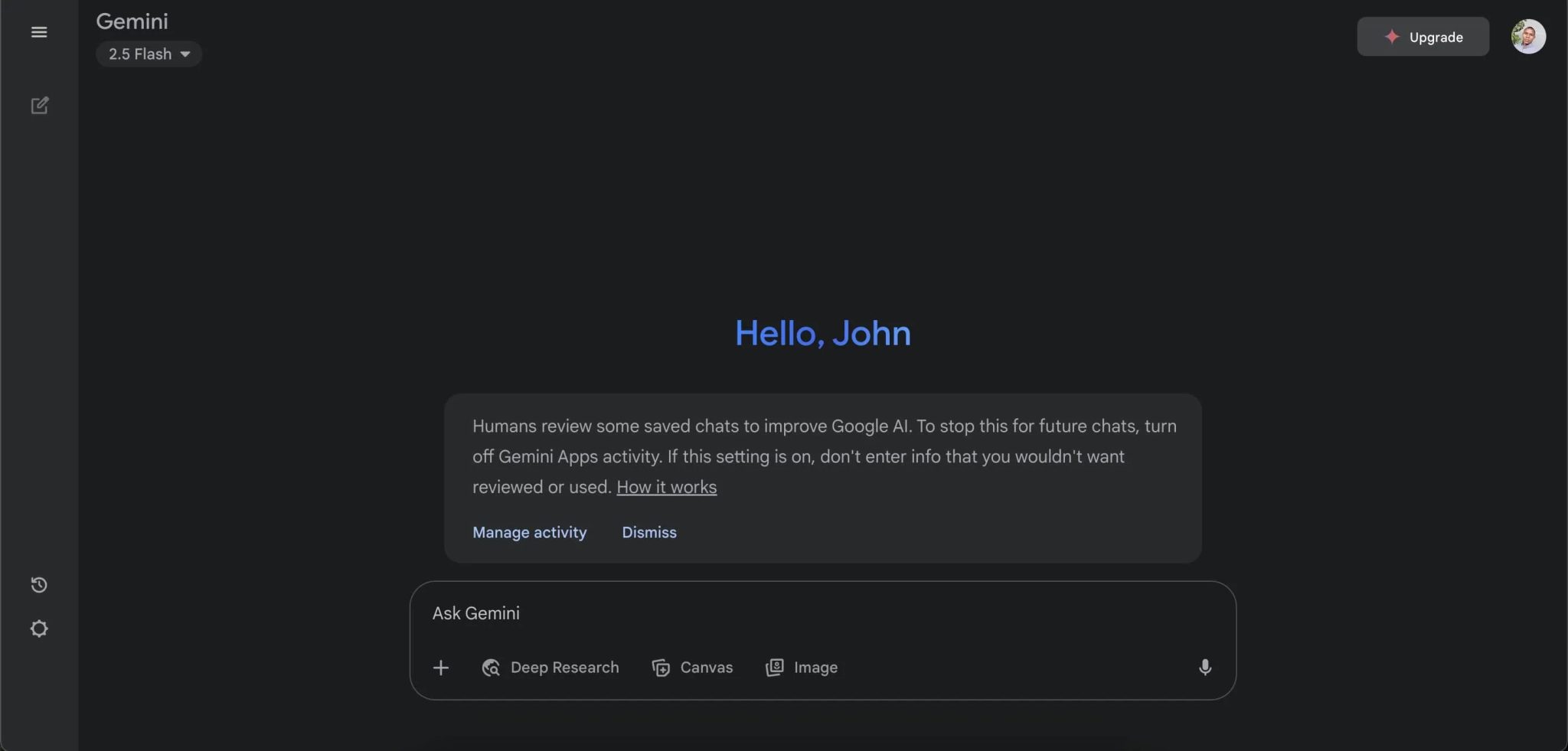Select the Deep Research tool

550,667
